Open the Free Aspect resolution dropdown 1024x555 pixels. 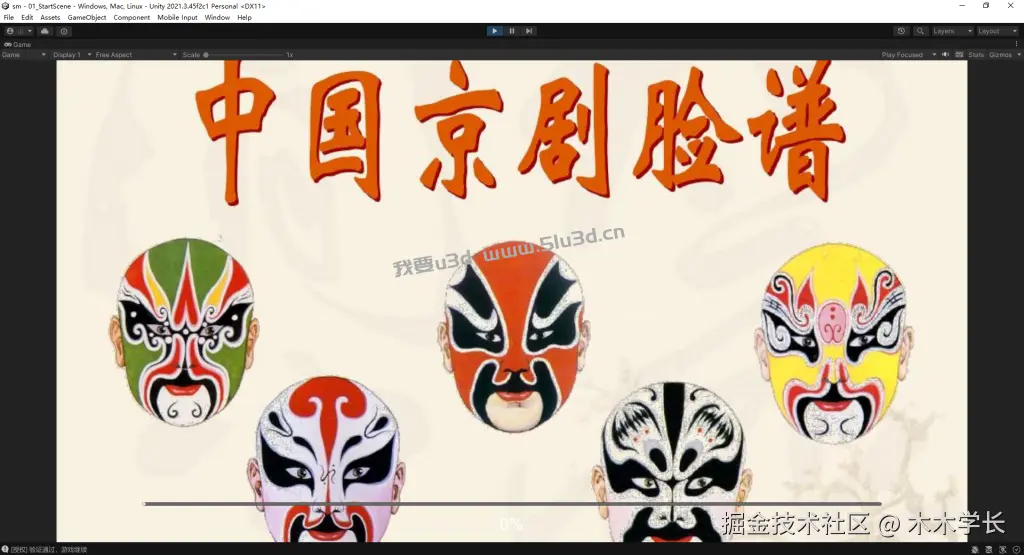(136, 55)
